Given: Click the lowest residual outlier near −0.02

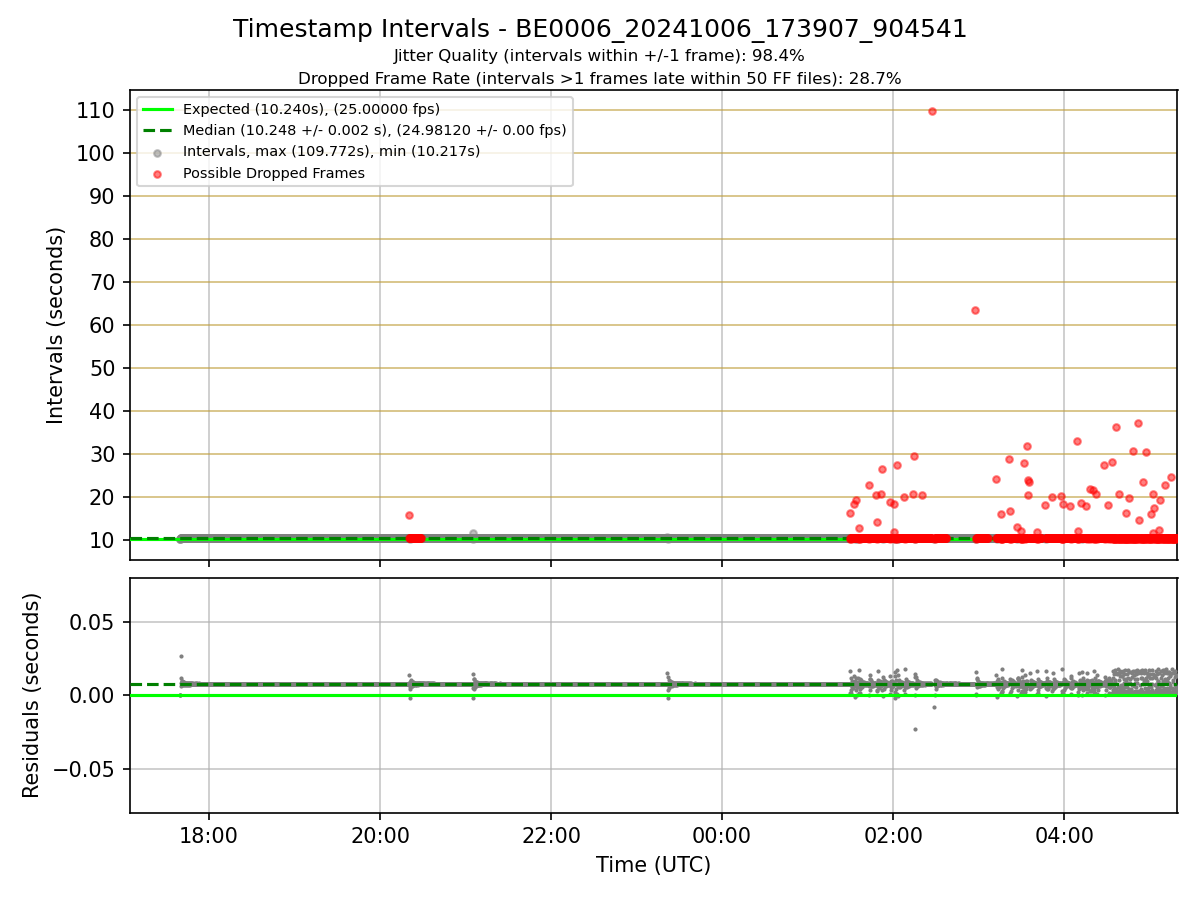Looking at the screenshot, I should [914, 729].
